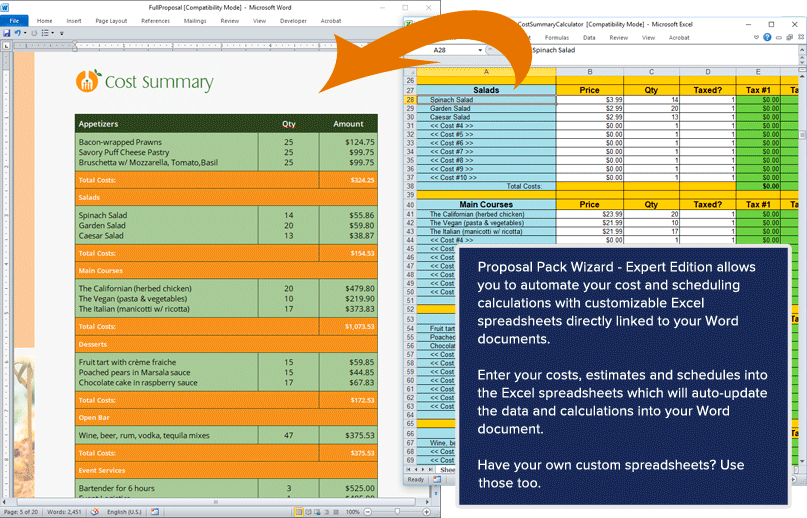Open the Undo history dropdown arrow in Word

coord(25,33)
